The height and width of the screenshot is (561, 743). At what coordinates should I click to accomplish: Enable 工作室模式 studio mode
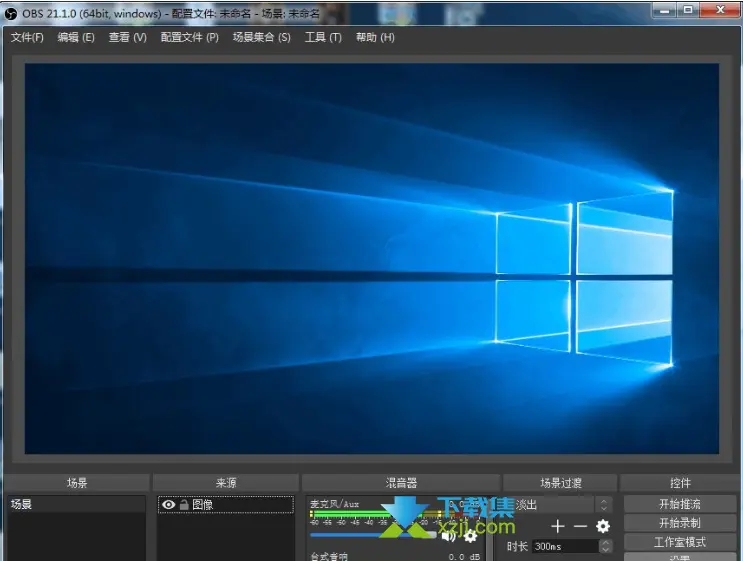(679, 542)
